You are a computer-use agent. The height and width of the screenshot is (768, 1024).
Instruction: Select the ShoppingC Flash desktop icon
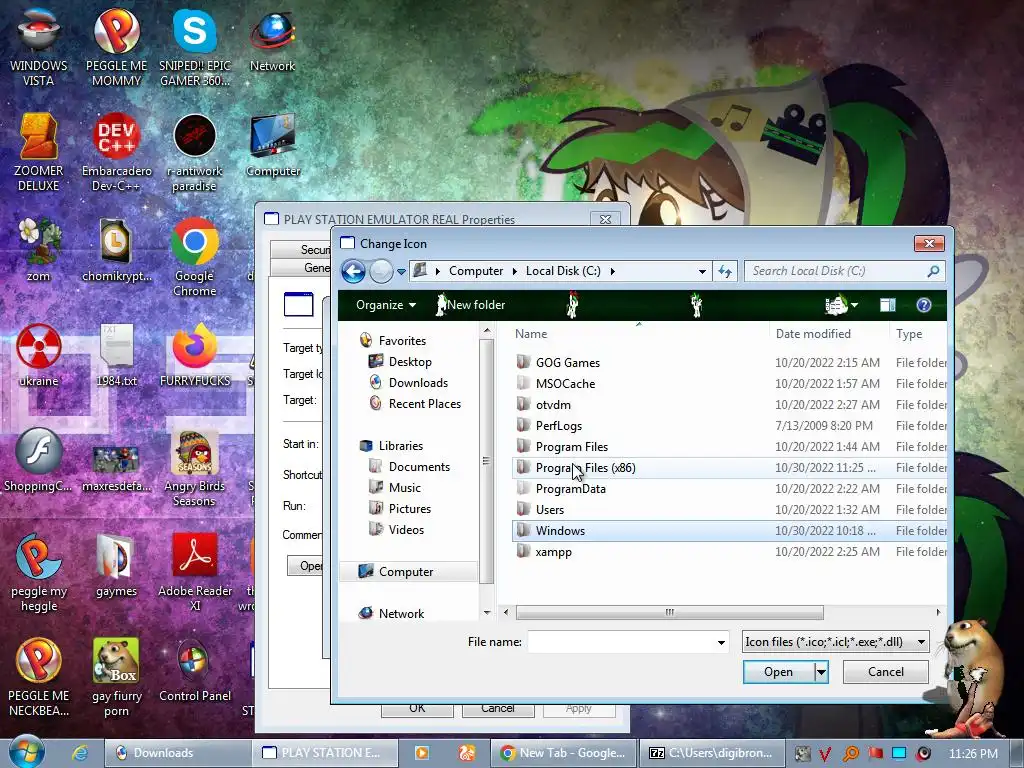point(39,461)
